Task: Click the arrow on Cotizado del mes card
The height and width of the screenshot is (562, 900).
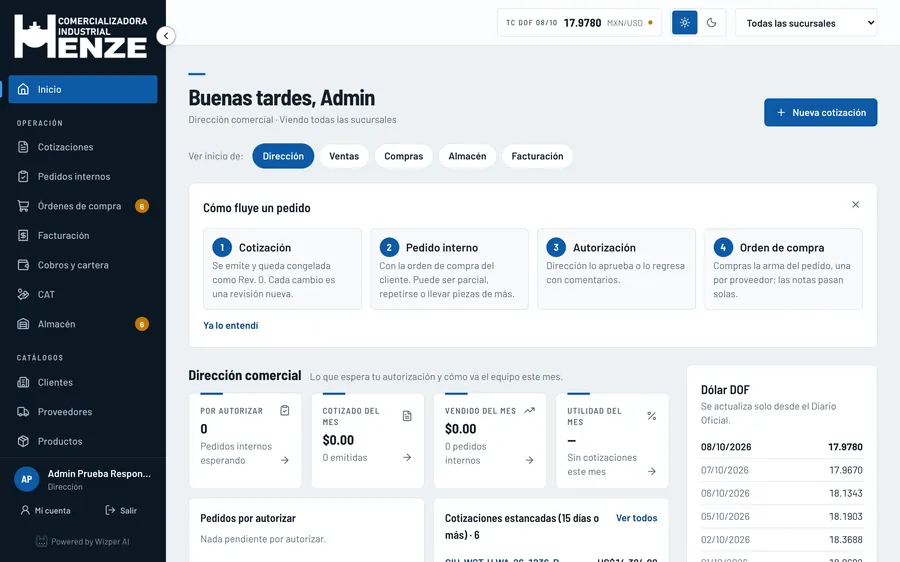Action: 407,457
